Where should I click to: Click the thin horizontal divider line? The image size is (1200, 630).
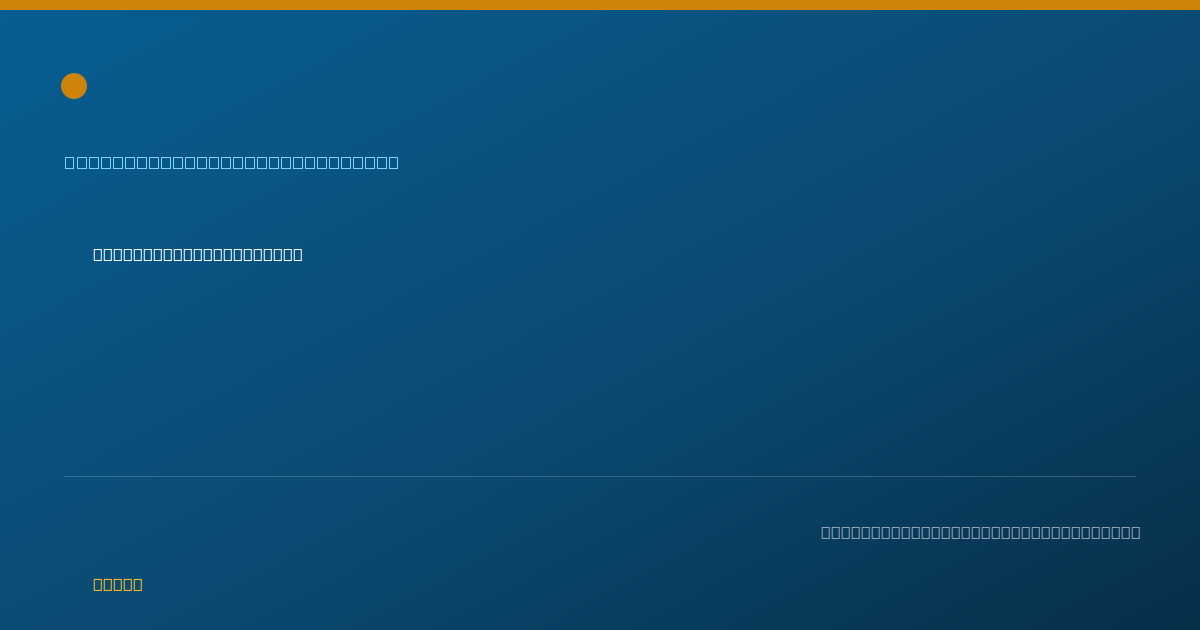600,476
